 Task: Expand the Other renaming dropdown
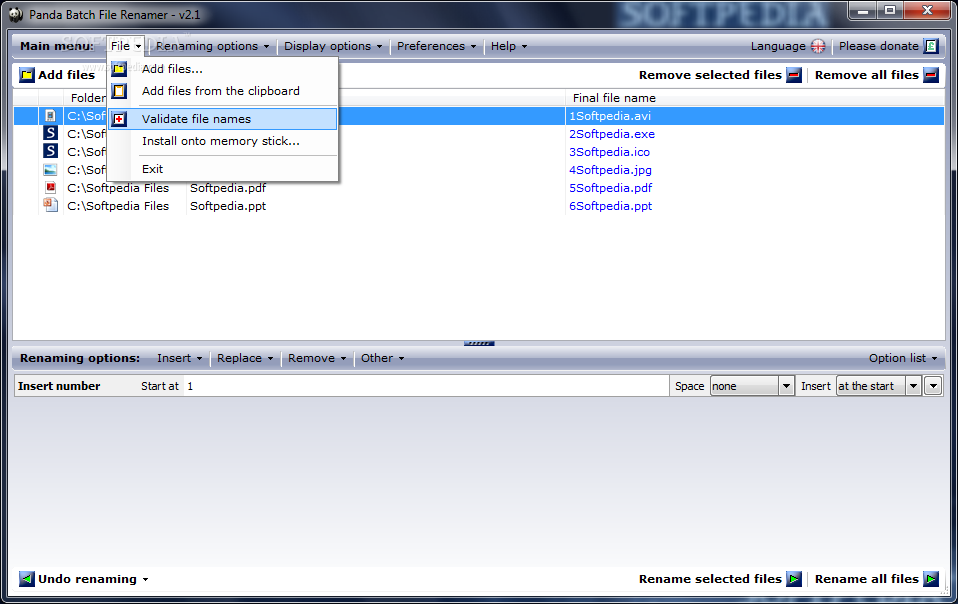click(x=382, y=358)
